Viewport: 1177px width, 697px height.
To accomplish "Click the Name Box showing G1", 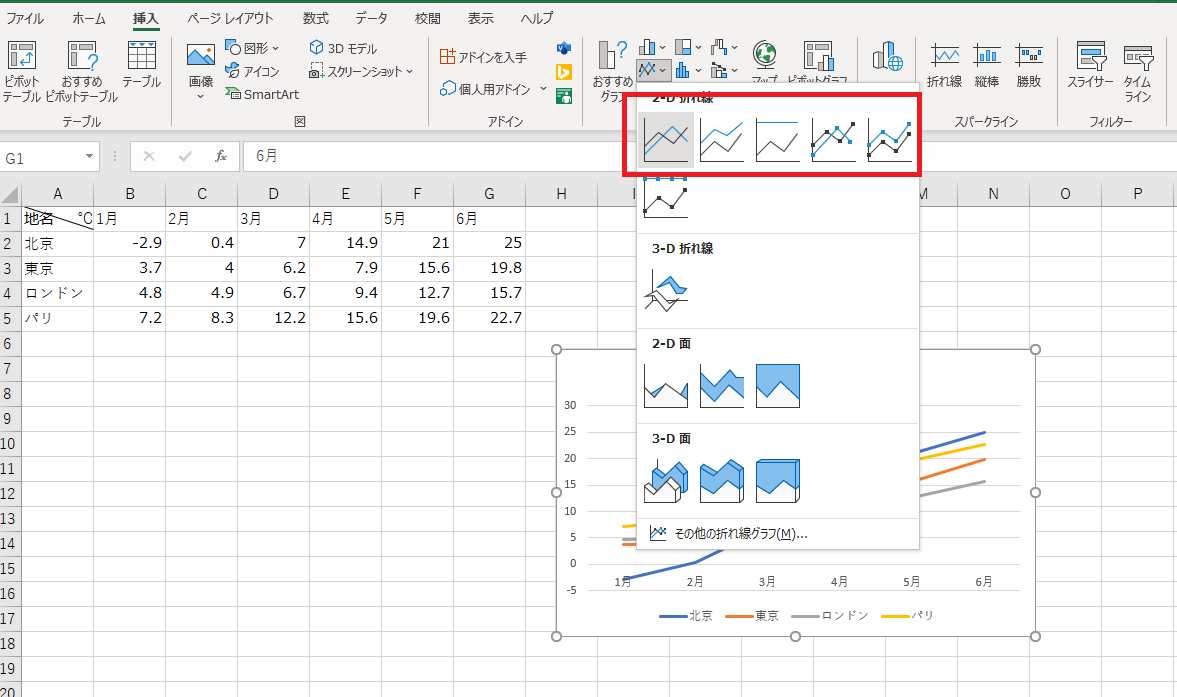I will pyautogui.click(x=41, y=157).
